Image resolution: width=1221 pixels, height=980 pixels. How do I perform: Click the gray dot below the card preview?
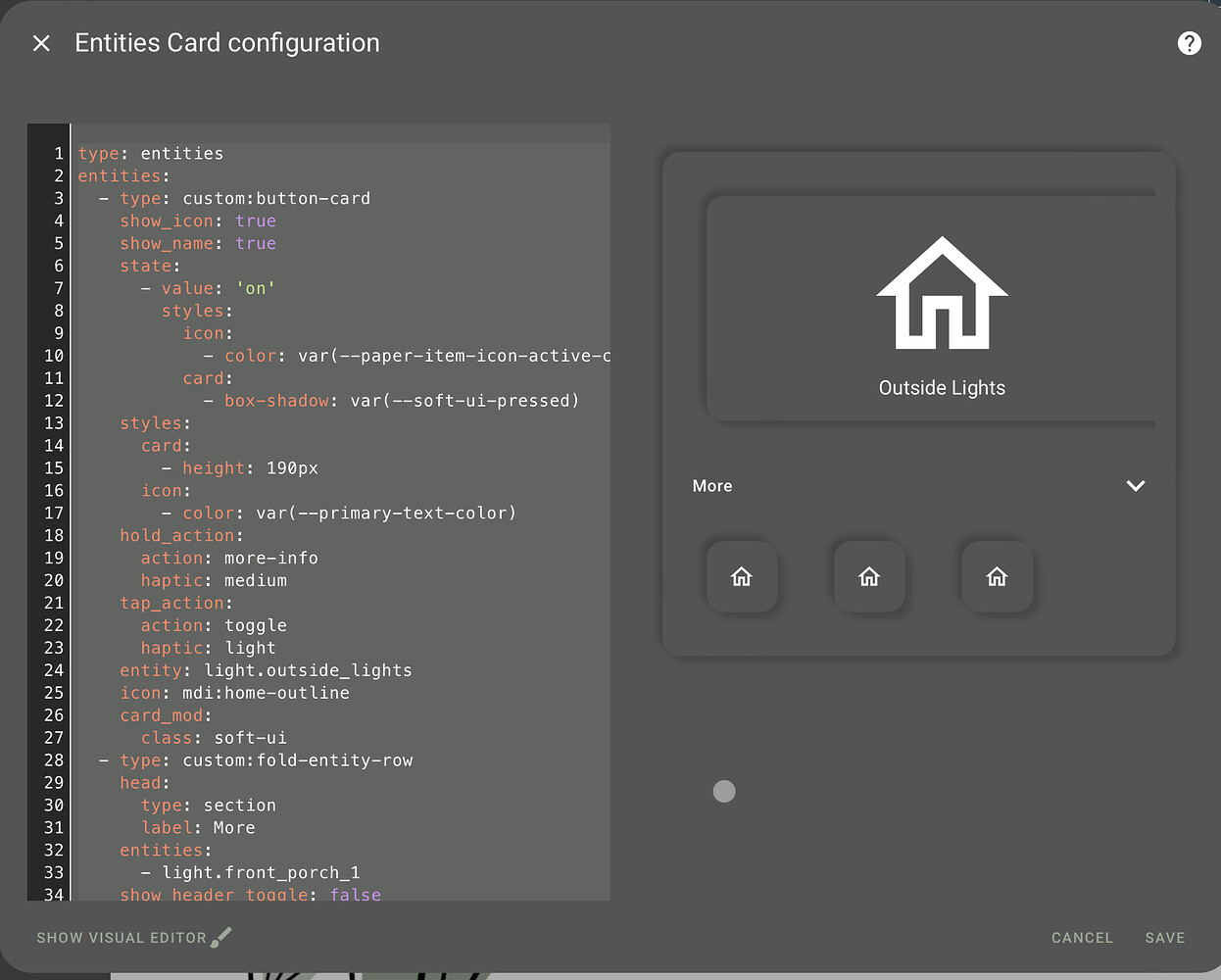(724, 791)
